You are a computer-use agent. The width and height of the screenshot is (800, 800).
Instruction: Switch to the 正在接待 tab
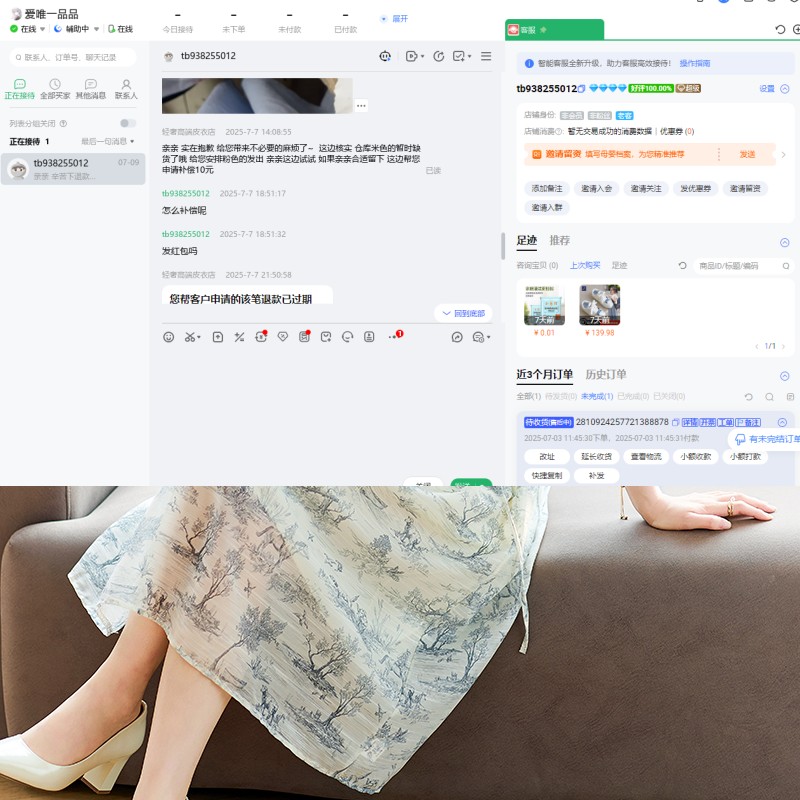click(19, 89)
